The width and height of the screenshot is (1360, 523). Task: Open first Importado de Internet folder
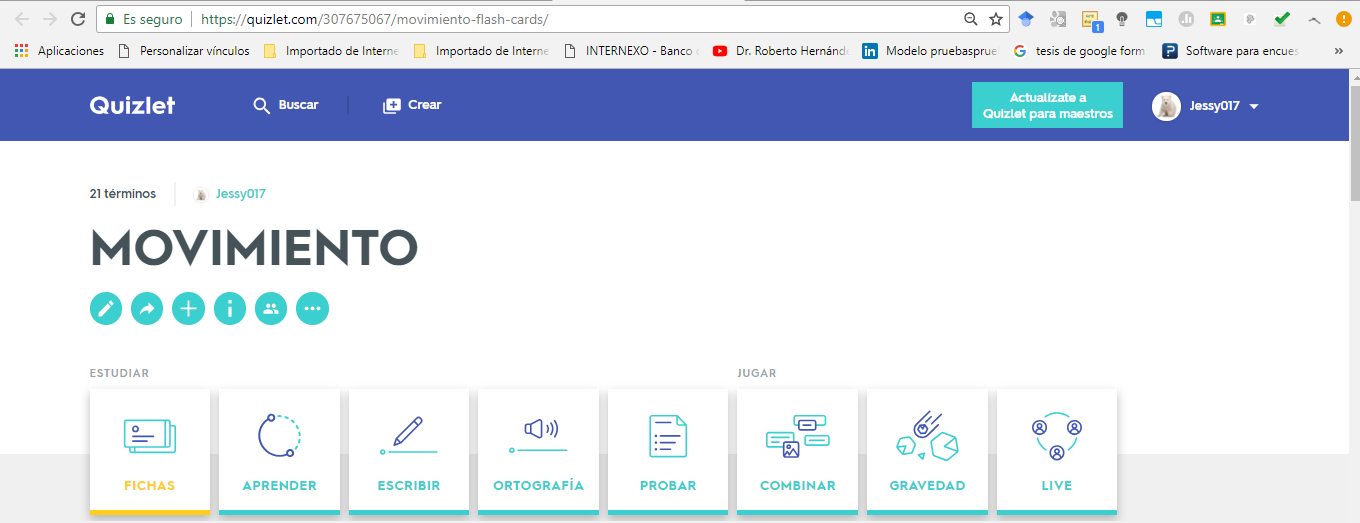click(331, 51)
